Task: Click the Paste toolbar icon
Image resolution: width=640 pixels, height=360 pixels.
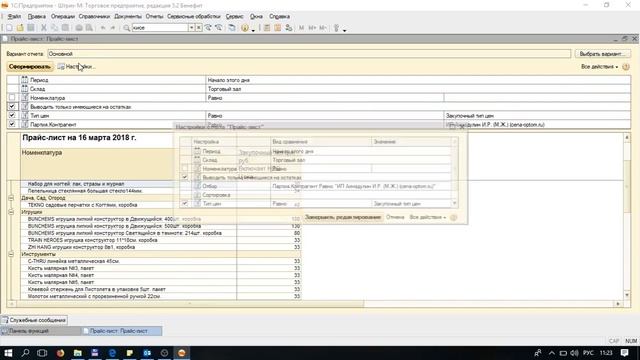Action: [65, 28]
